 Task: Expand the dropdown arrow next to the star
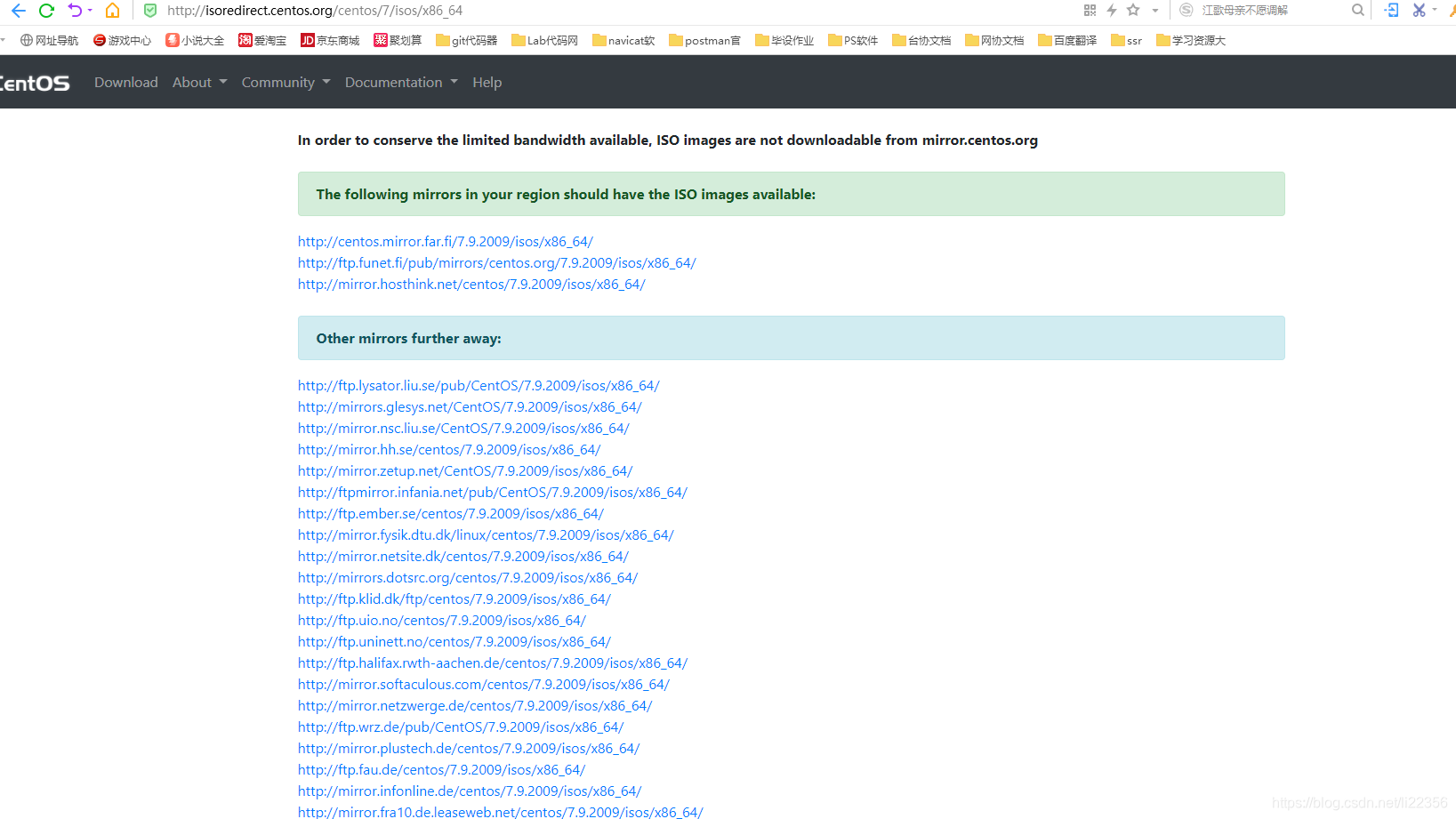tap(1154, 11)
